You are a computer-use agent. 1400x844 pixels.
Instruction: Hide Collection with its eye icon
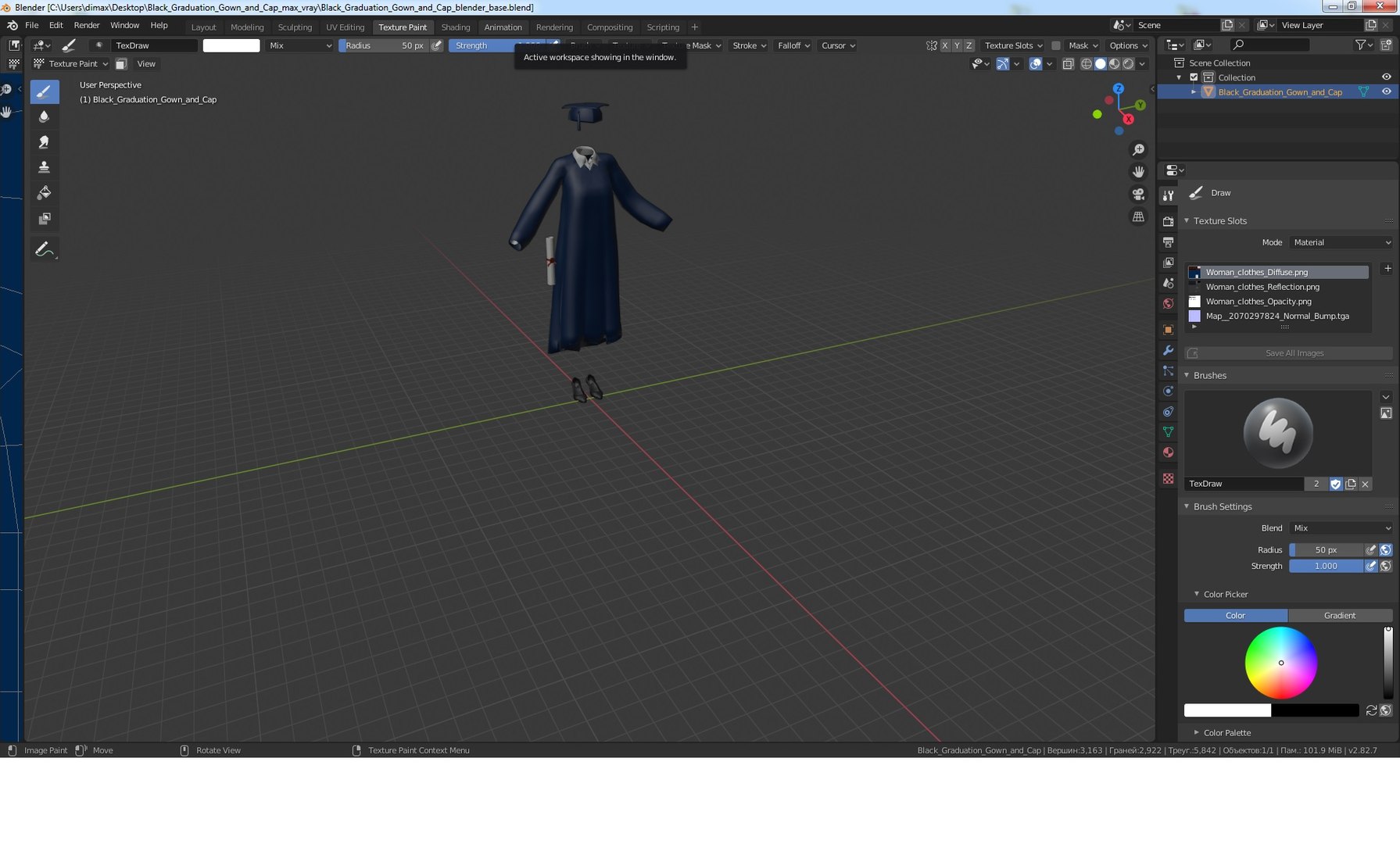click(1386, 77)
